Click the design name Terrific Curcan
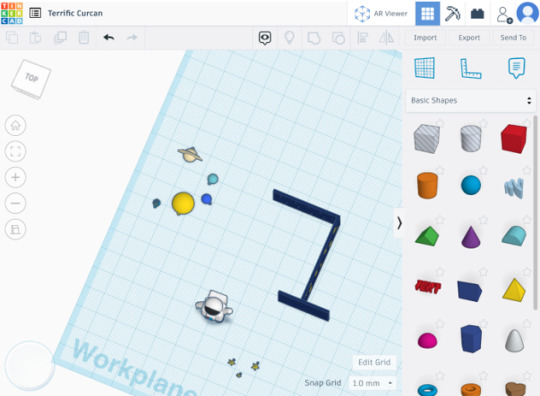540x396 pixels. pyautogui.click(x=75, y=13)
